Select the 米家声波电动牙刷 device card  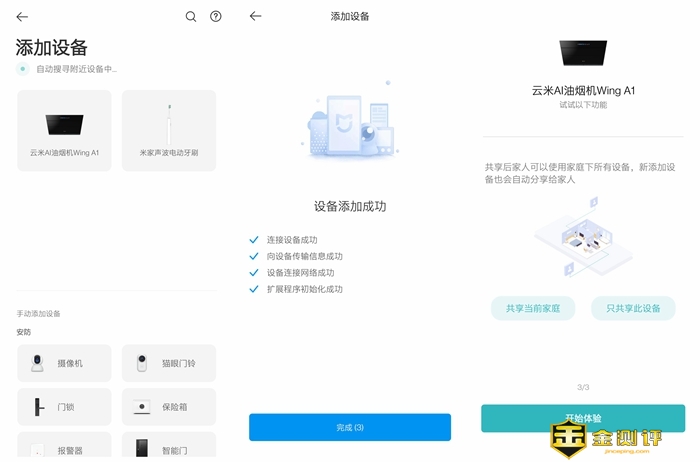pos(168,130)
